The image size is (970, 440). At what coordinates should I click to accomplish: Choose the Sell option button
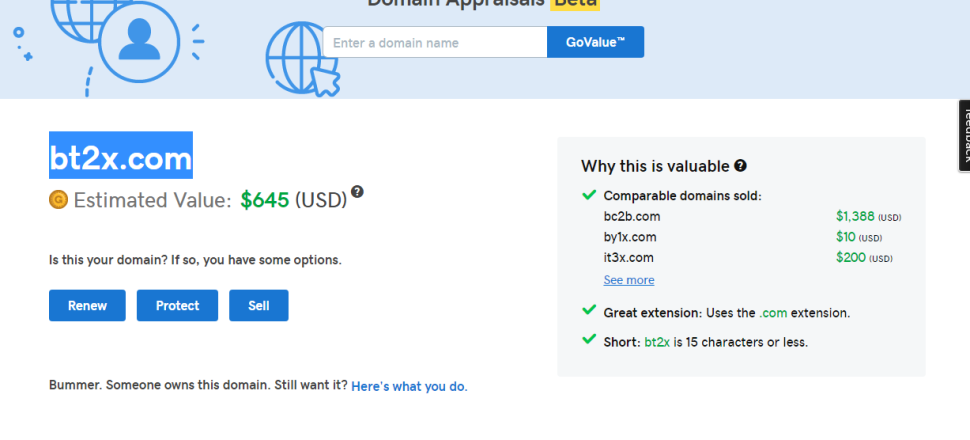point(258,305)
